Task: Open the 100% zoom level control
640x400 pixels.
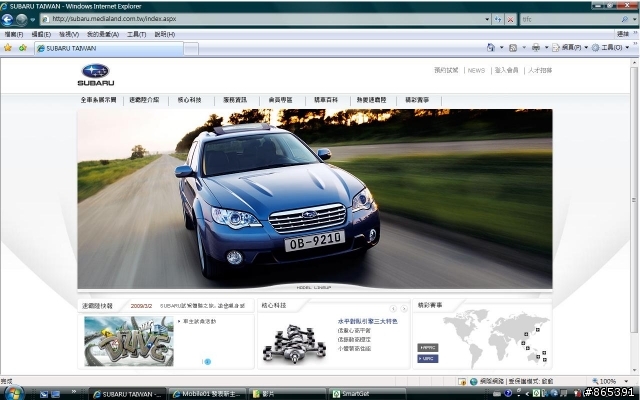Action: point(610,381)
